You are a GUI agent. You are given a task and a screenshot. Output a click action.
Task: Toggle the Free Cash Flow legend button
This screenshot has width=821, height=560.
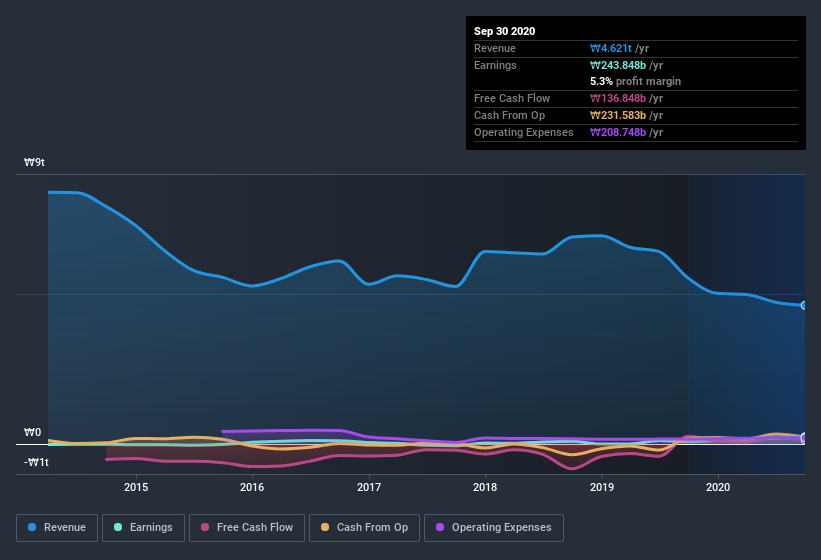[247, 528]
